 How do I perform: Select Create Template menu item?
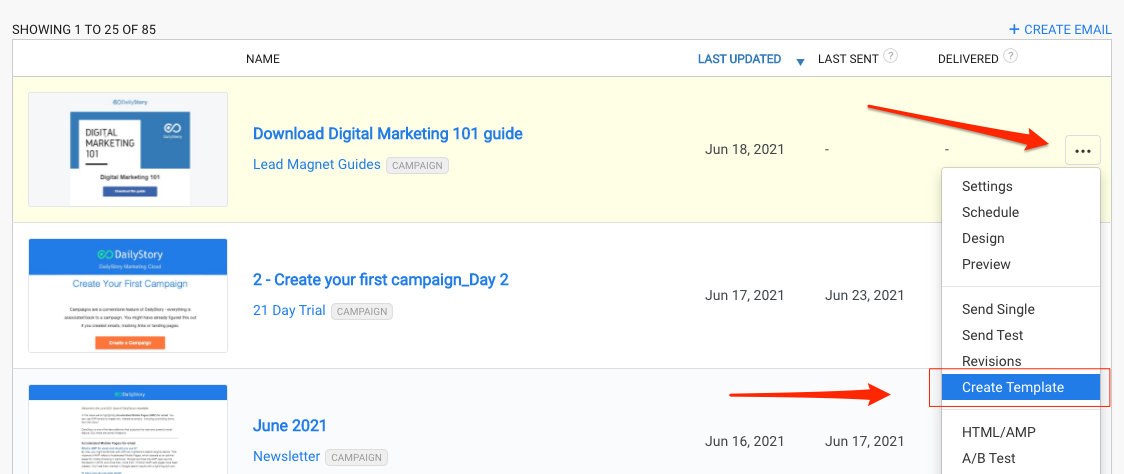tap(1013, 387)
